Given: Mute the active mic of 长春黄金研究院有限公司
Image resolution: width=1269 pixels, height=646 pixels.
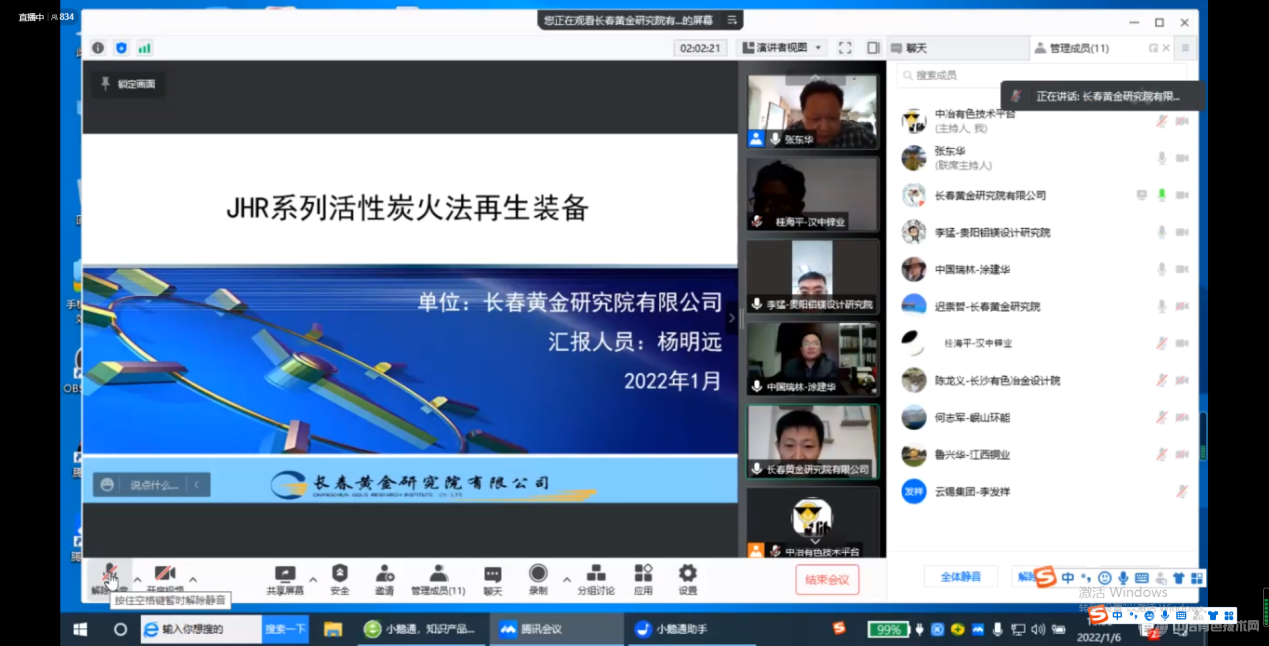Looking at the screenshot, I should (1161, 195).
